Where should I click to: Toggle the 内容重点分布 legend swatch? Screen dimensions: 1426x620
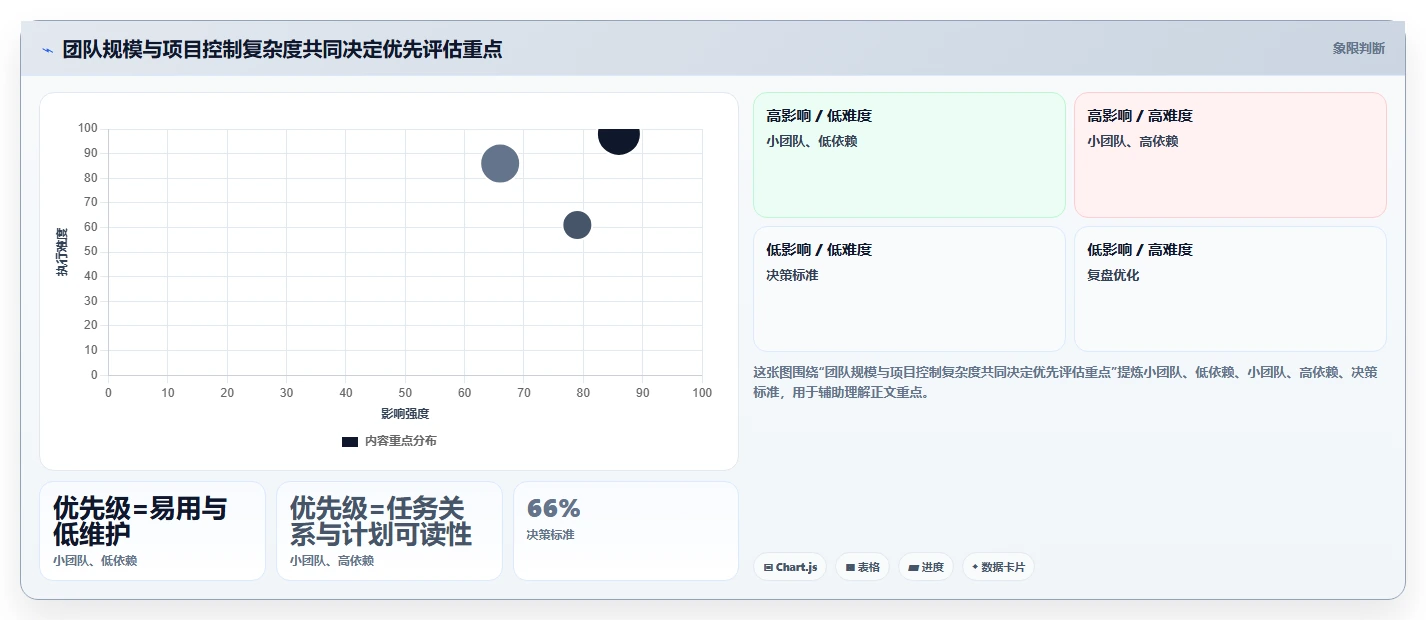(x=350, y=441)
